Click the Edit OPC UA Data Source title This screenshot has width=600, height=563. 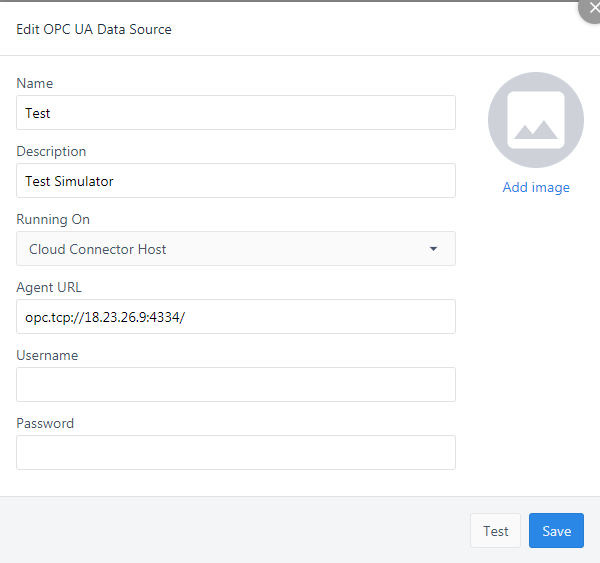coord(94,30)
